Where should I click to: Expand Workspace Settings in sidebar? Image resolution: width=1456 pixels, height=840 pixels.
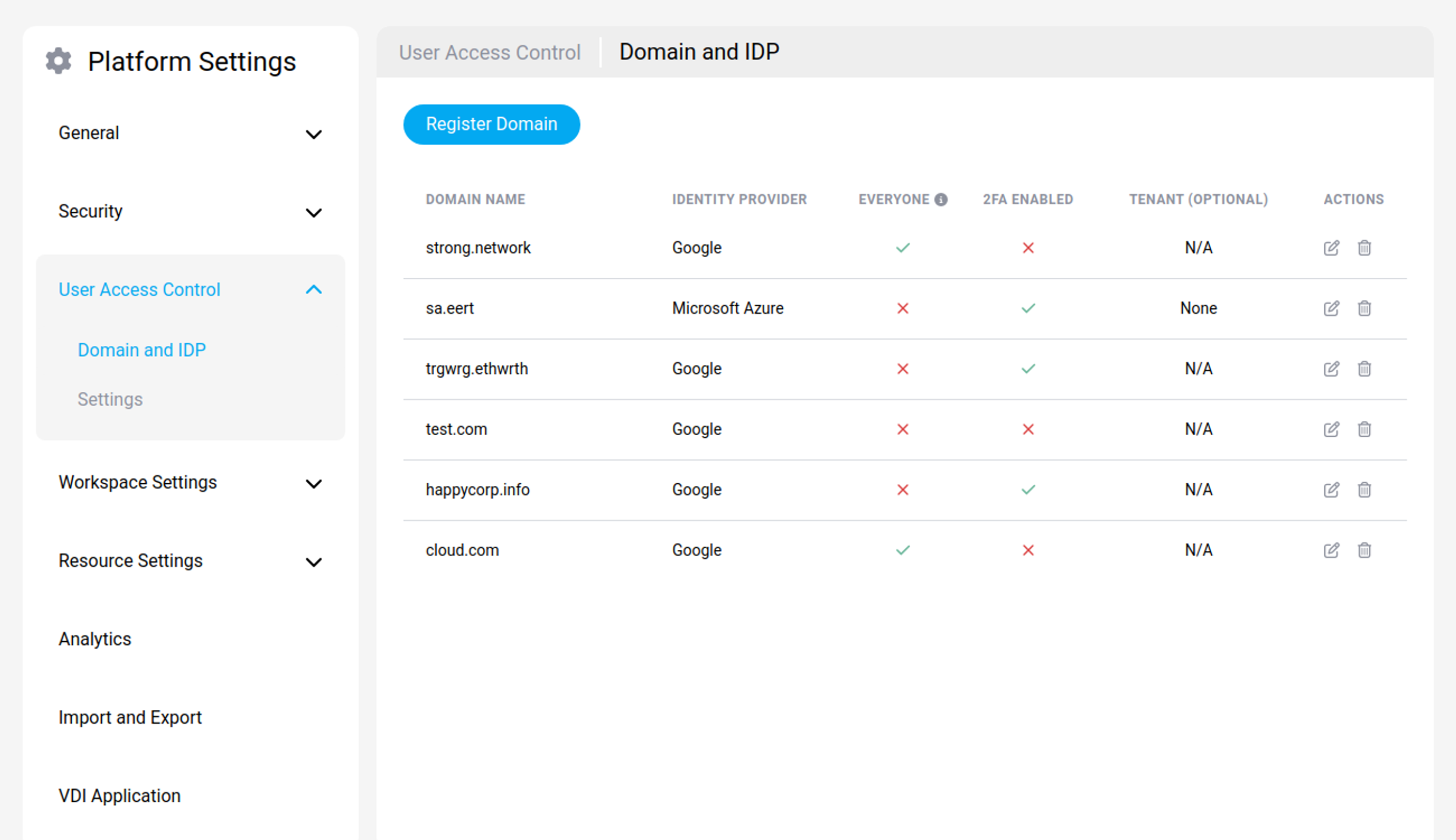pos(313,483)
